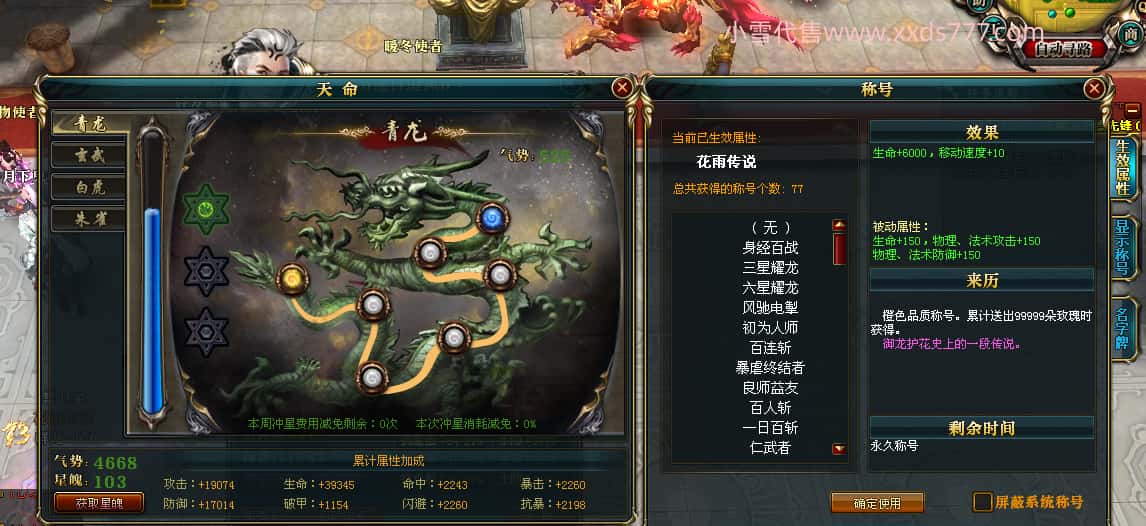This screenshot has width=1146, height=526.
Task: Click the middle dark hexagram emblem
Action: (x=206, y=271)
